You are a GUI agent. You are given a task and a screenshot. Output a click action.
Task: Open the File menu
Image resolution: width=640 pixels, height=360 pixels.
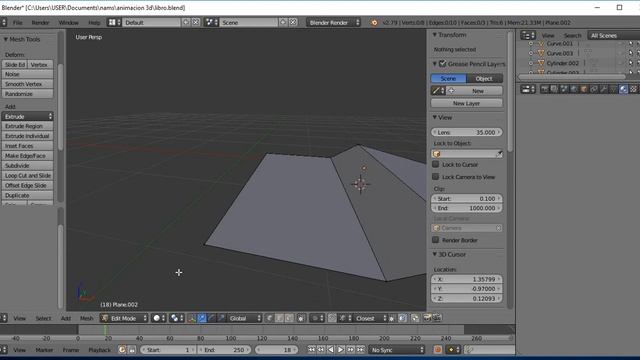pos(18,22)
